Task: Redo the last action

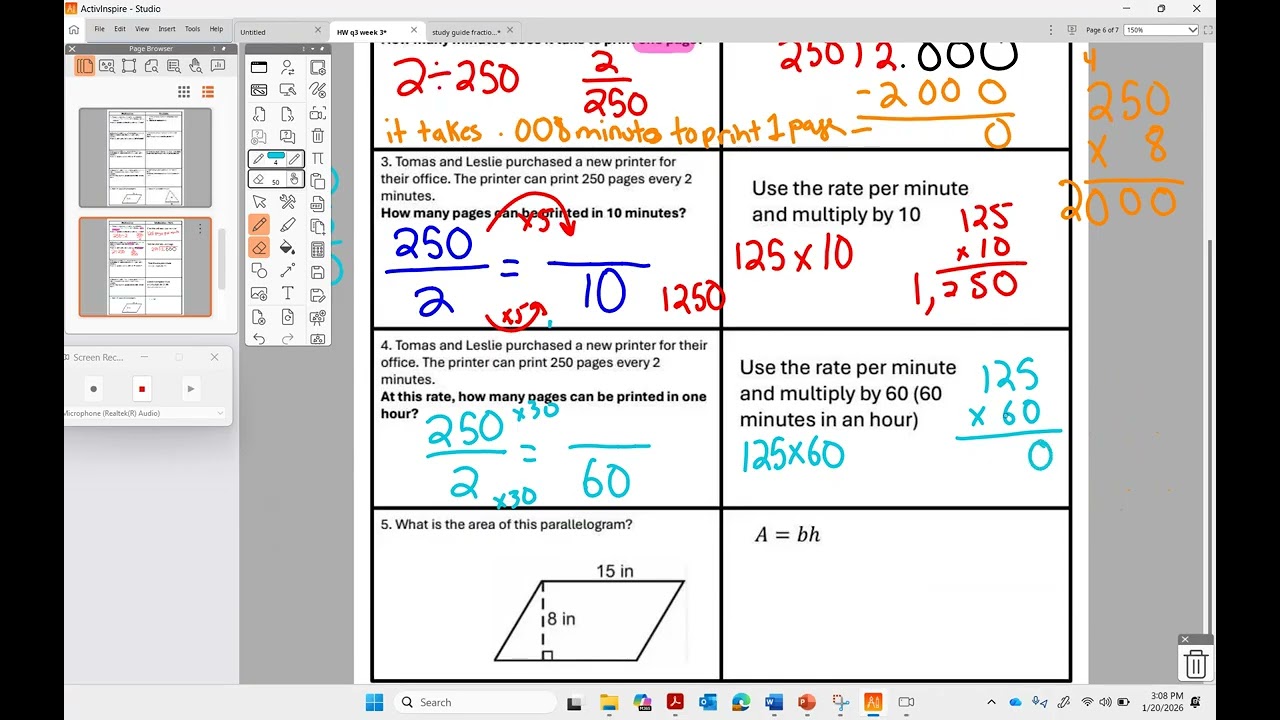Action: pos(289,338)
